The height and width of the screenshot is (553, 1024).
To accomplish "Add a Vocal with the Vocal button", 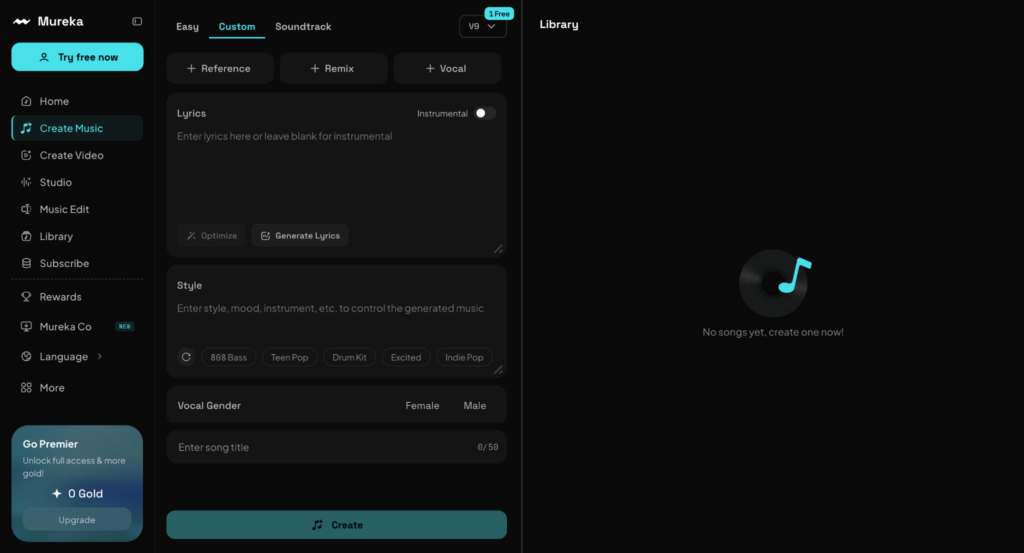I will (447, 69).
